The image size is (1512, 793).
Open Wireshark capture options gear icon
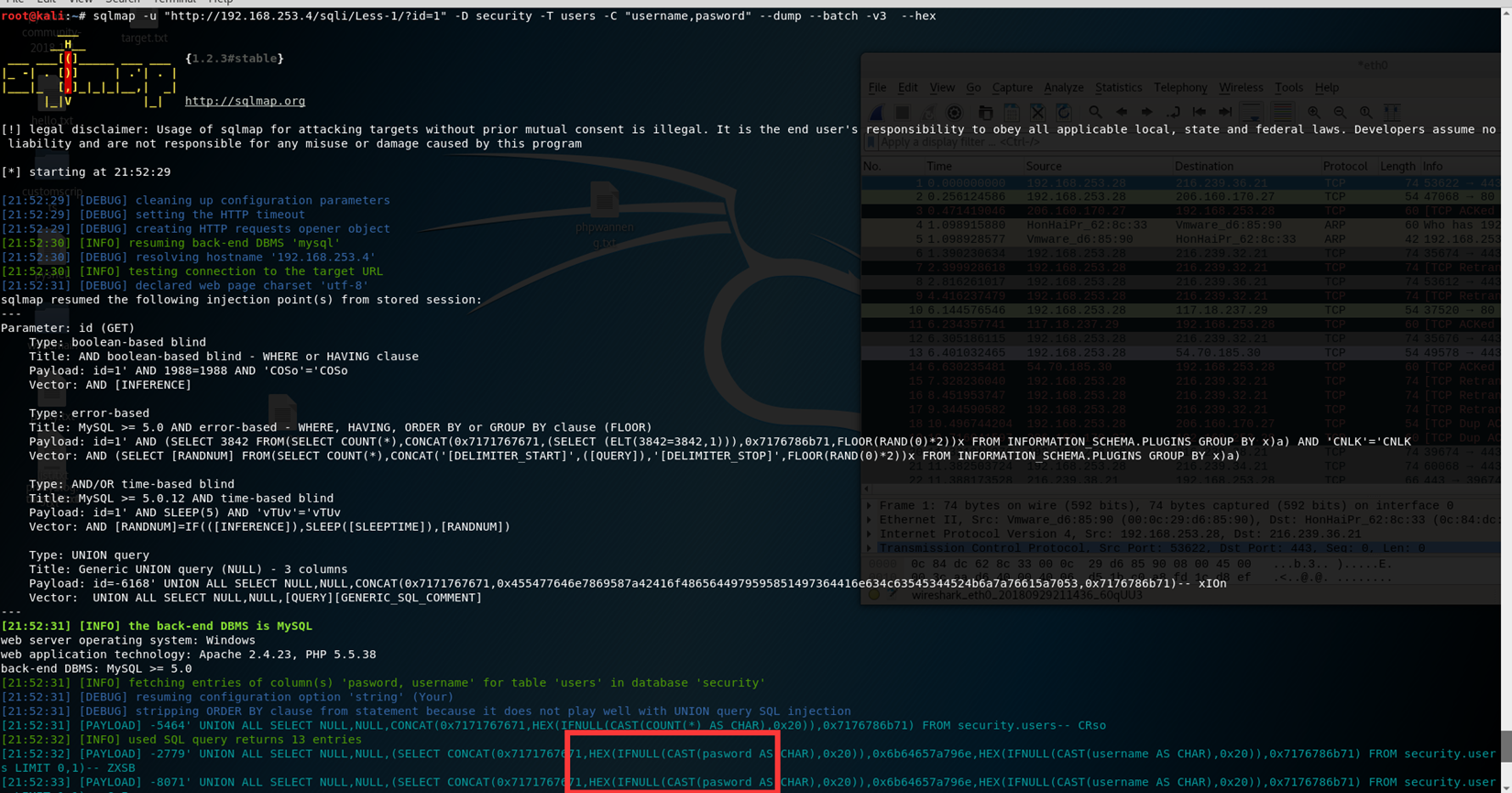pos(955,112)
